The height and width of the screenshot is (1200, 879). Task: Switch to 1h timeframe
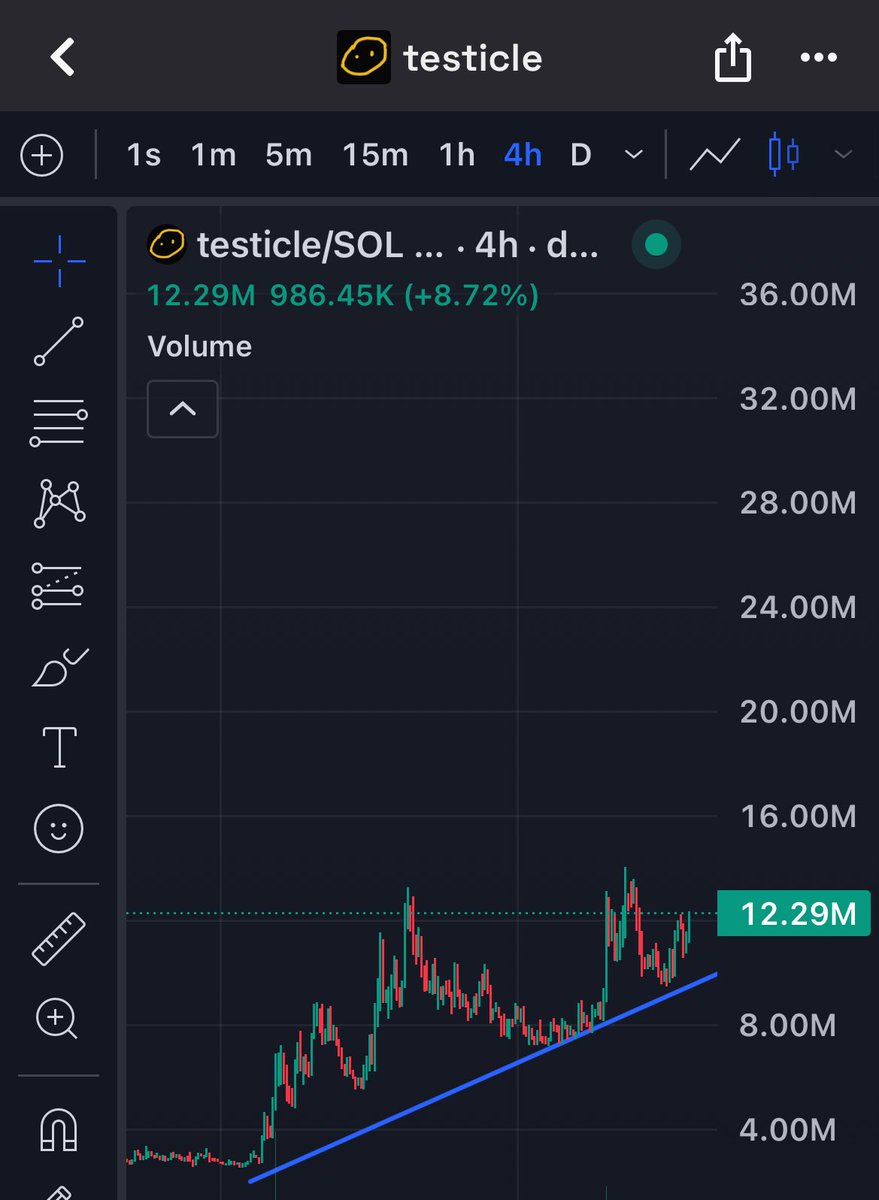tap(457, 156)
